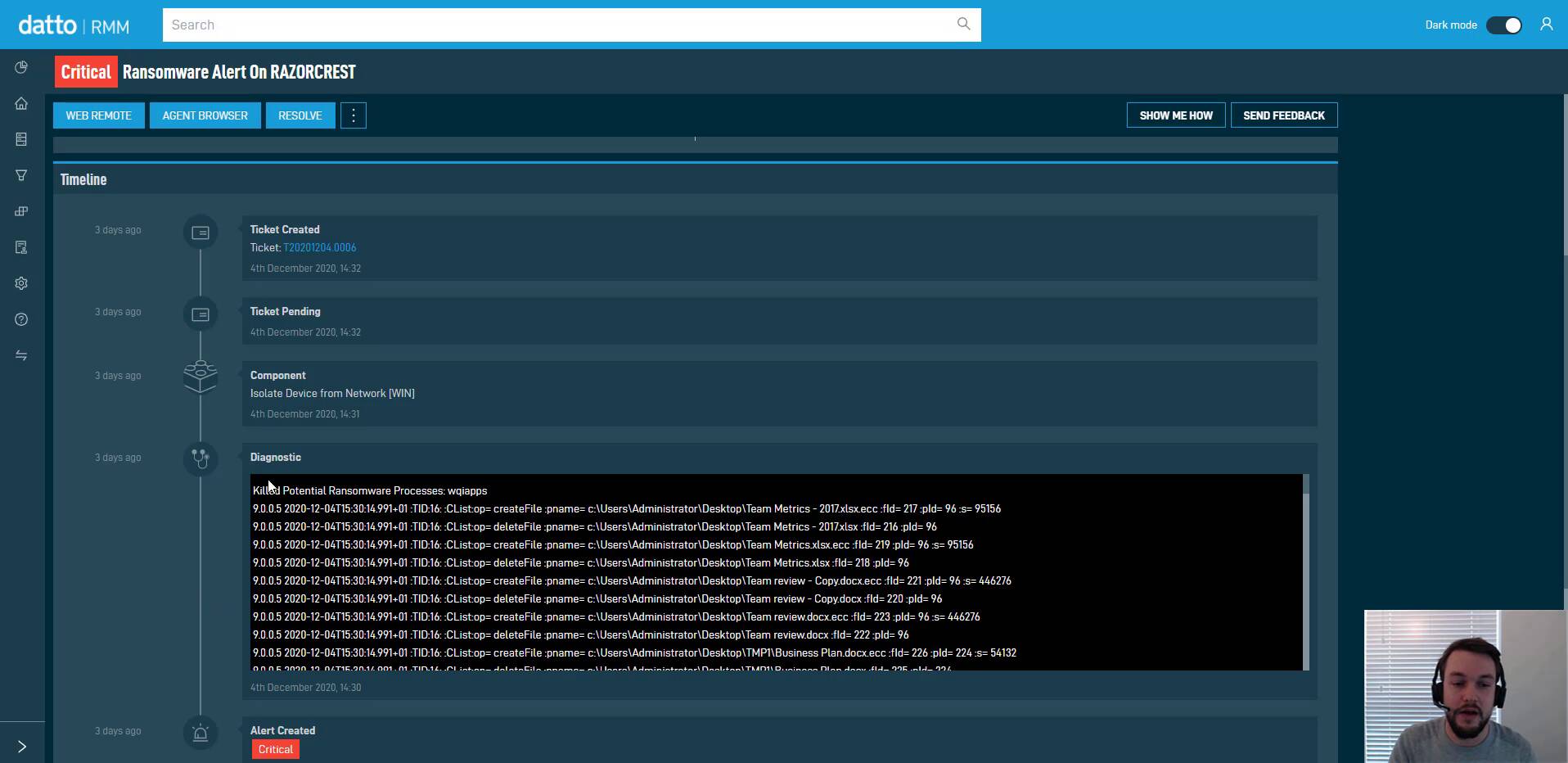Go to home in the sidebar

21,103
